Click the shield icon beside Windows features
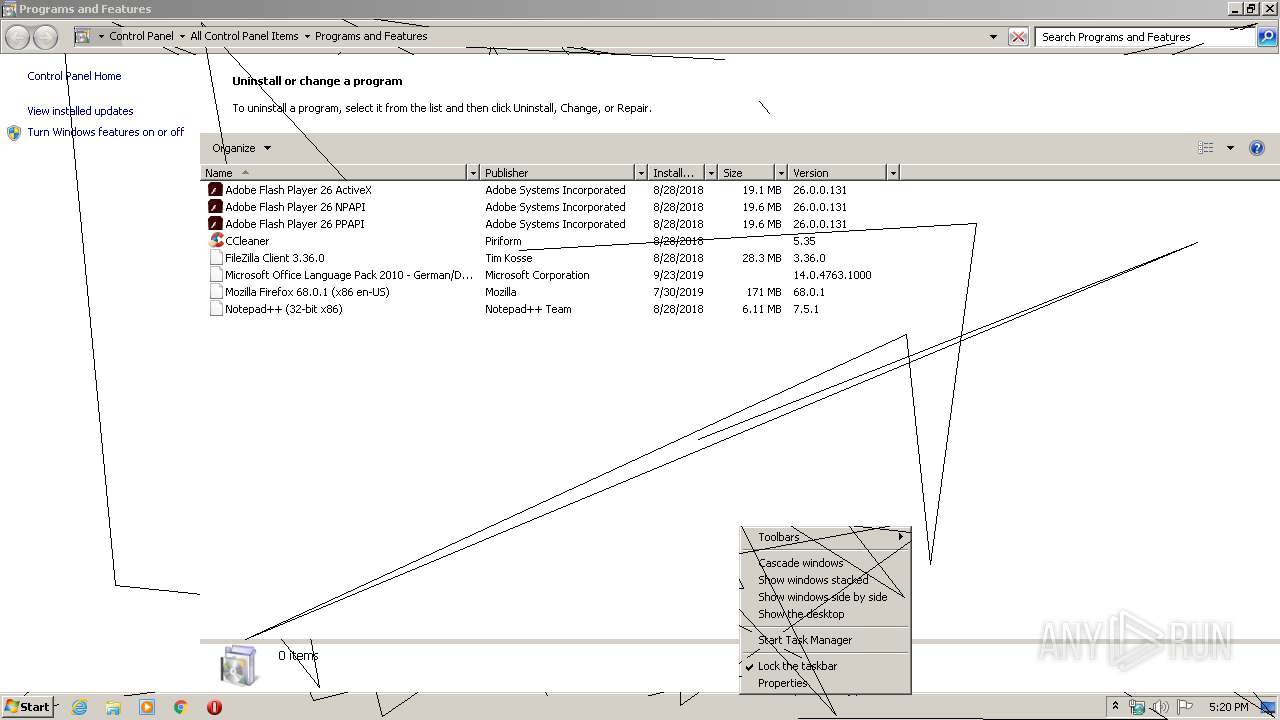This screenshot has height=720, width=1280. click(14, 133)
